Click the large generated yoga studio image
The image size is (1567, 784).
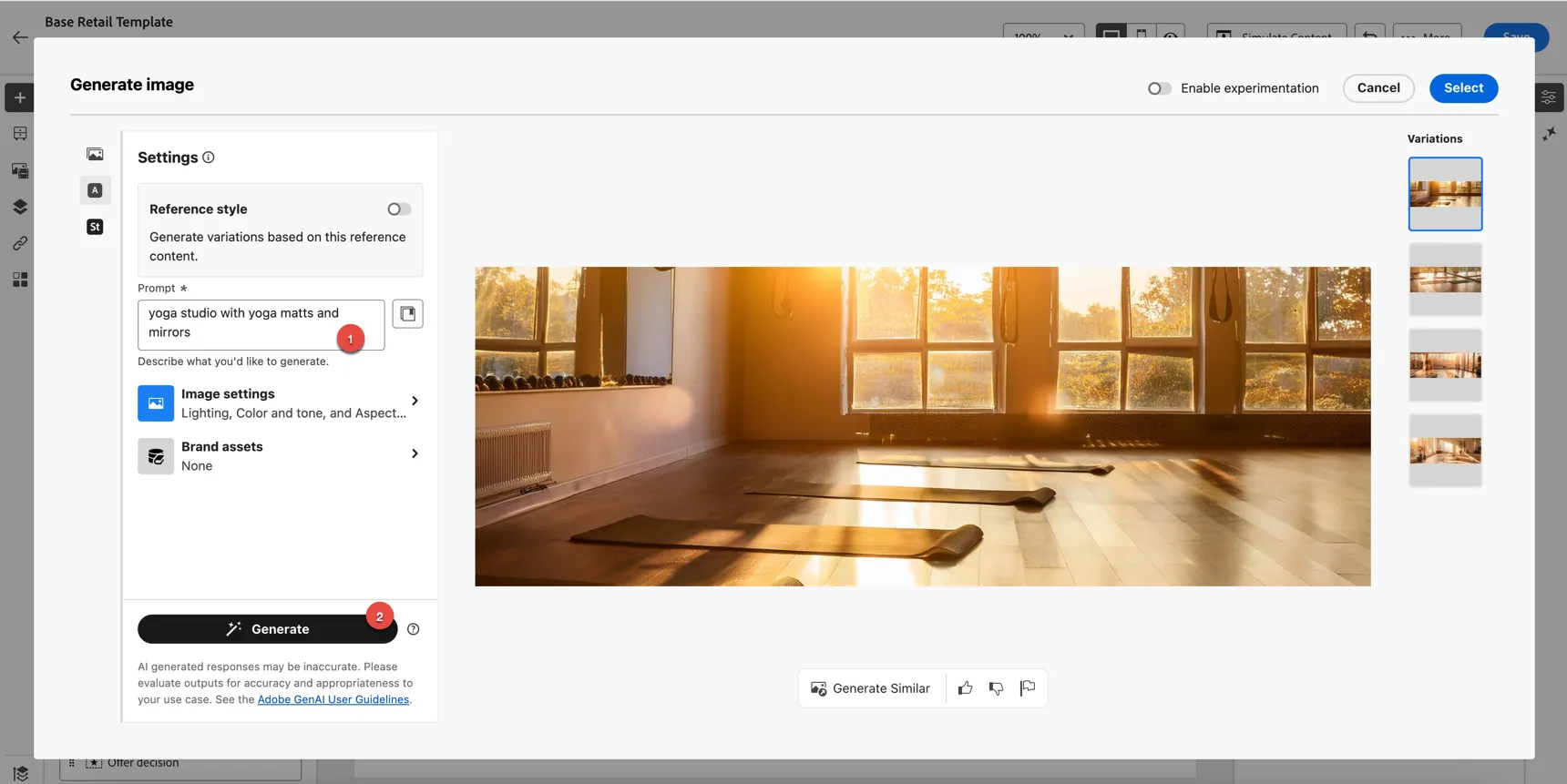pyautogui.click(x=923, y=426)
